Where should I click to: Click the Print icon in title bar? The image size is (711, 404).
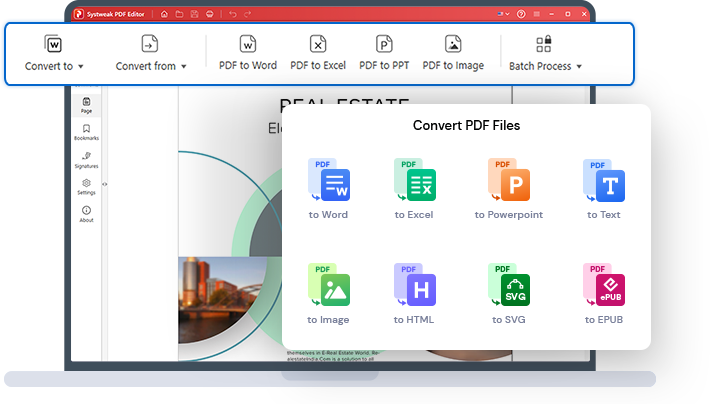209,14
